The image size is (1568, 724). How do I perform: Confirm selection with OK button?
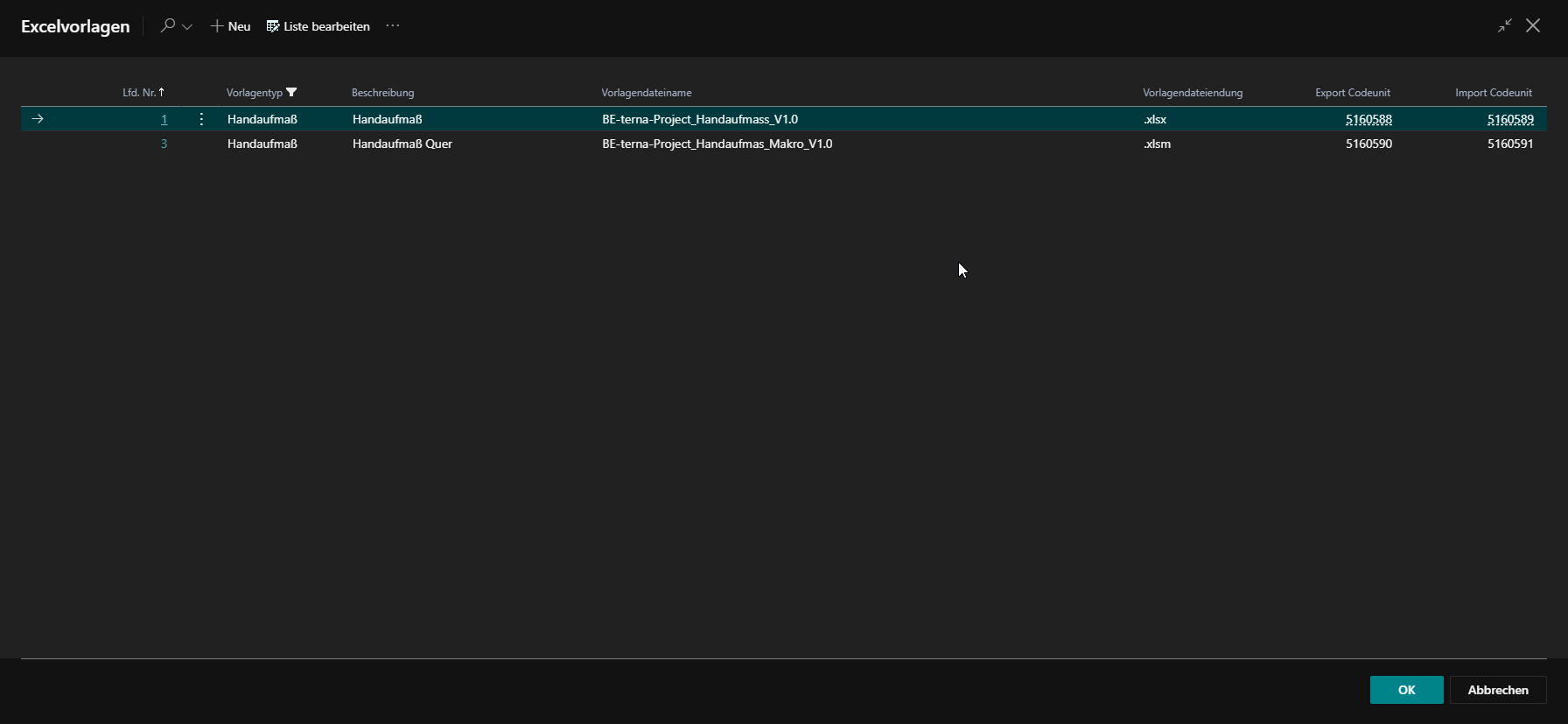point(1406,690)
